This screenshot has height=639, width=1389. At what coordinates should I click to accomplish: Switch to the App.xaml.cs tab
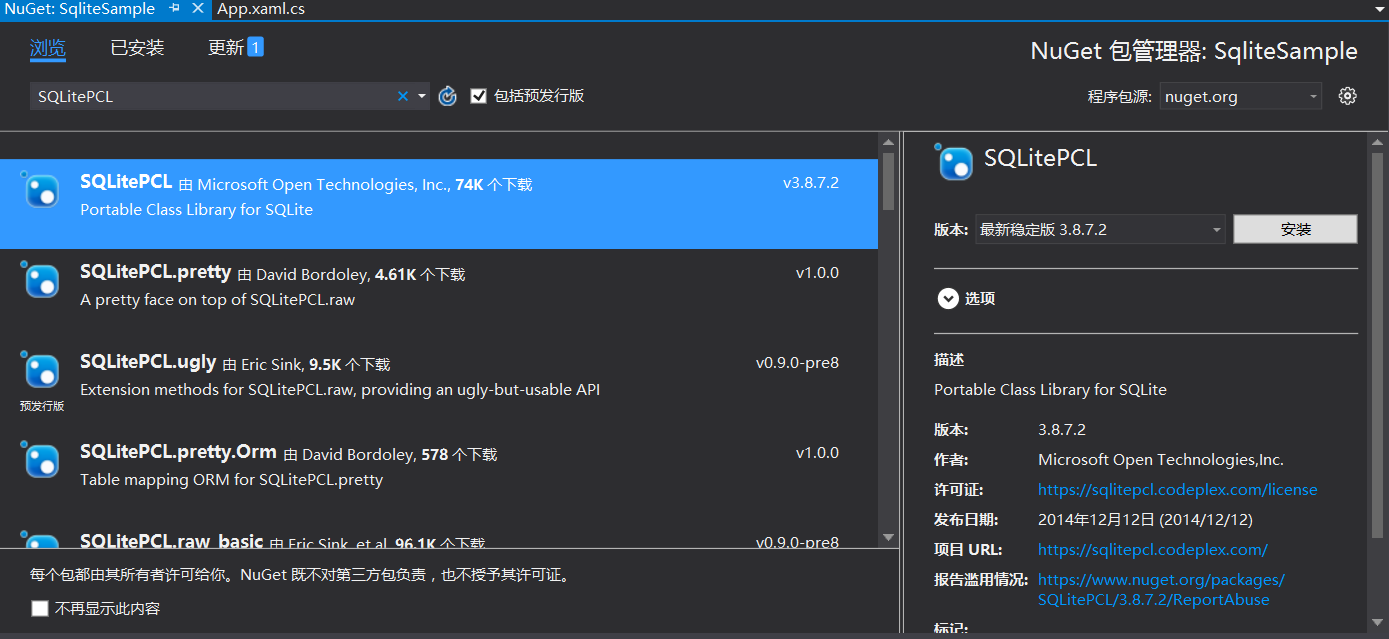pyautogui.click(x=261, y=9)
